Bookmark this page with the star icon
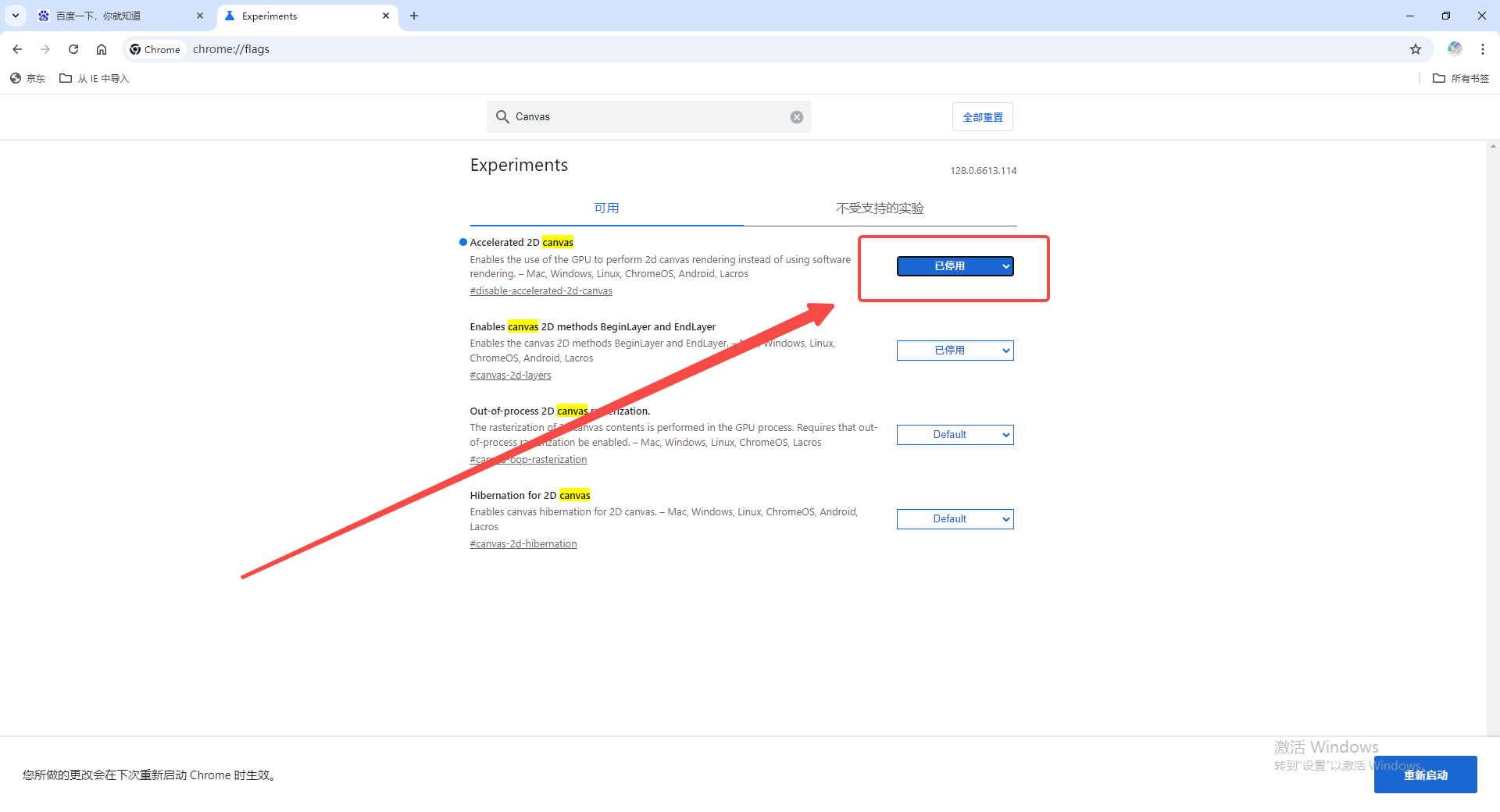 coord(1416,49)
